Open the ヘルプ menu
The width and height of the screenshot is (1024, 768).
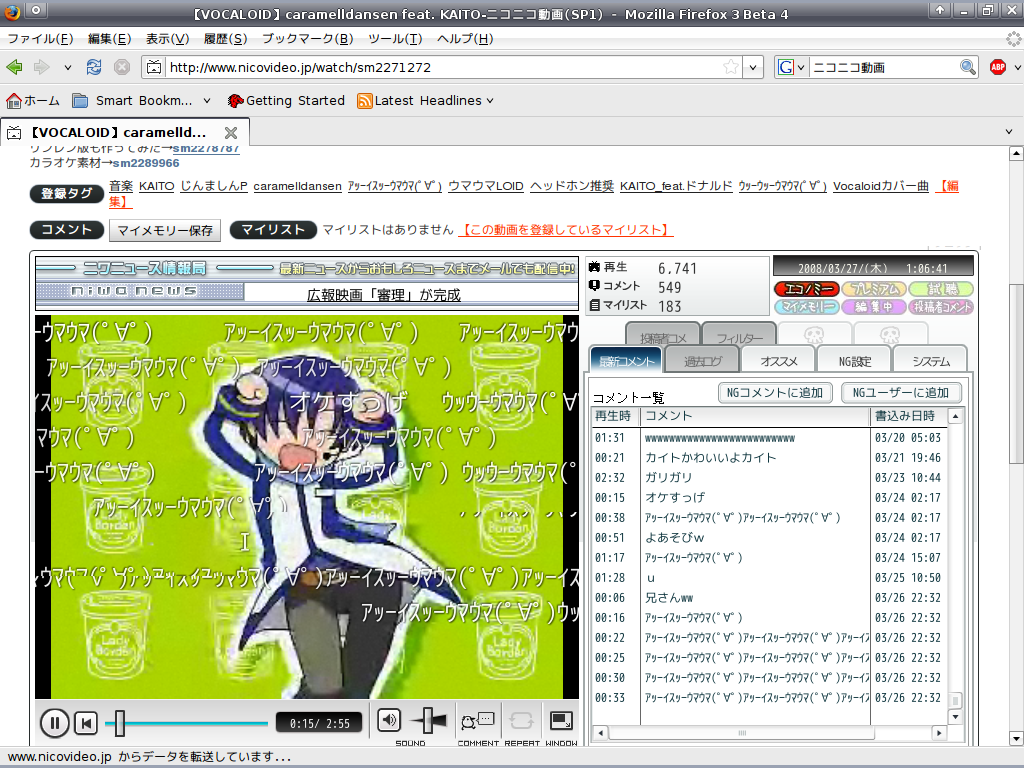[465, 39]
